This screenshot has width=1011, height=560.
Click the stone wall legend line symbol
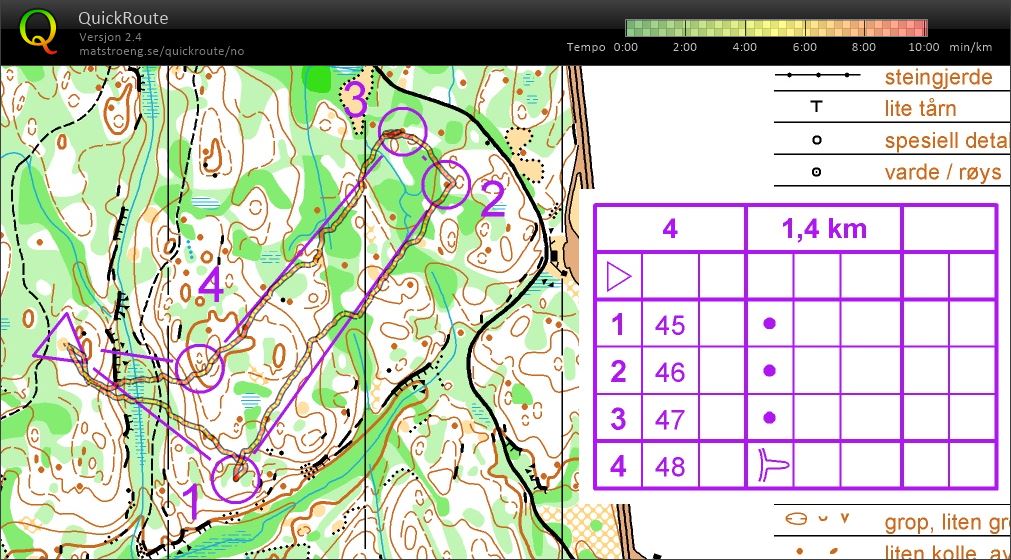pyautogui.click(x=818, y=75)
